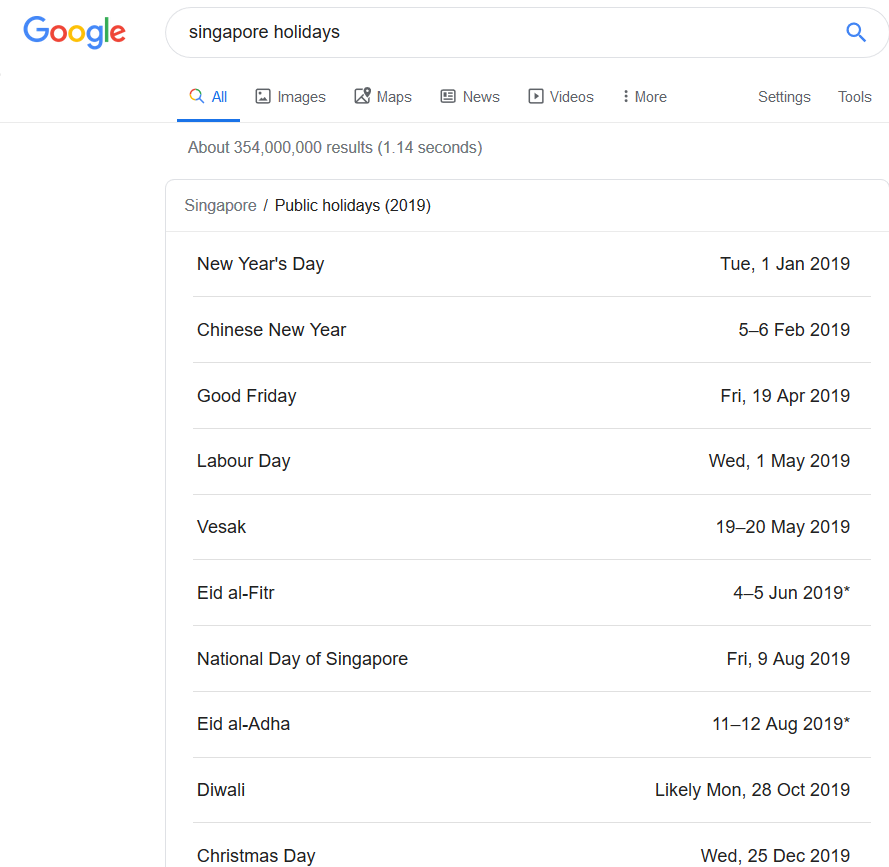Screen dimensions: 889x867
Task: Switch to the Videos results tab
Action: (x=561, y=97)
